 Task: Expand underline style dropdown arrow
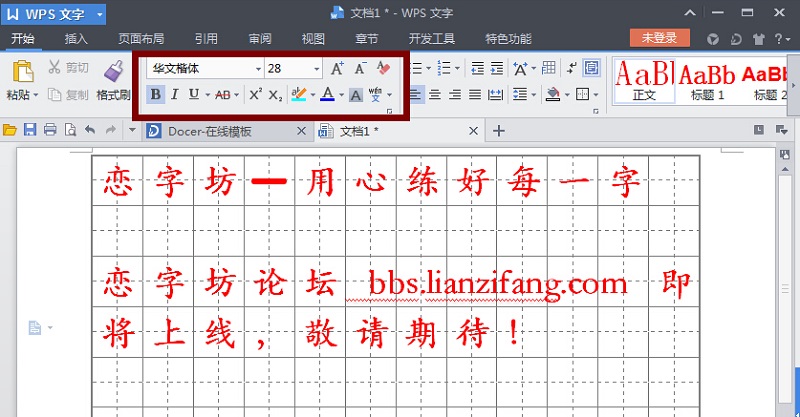point(208,95)
